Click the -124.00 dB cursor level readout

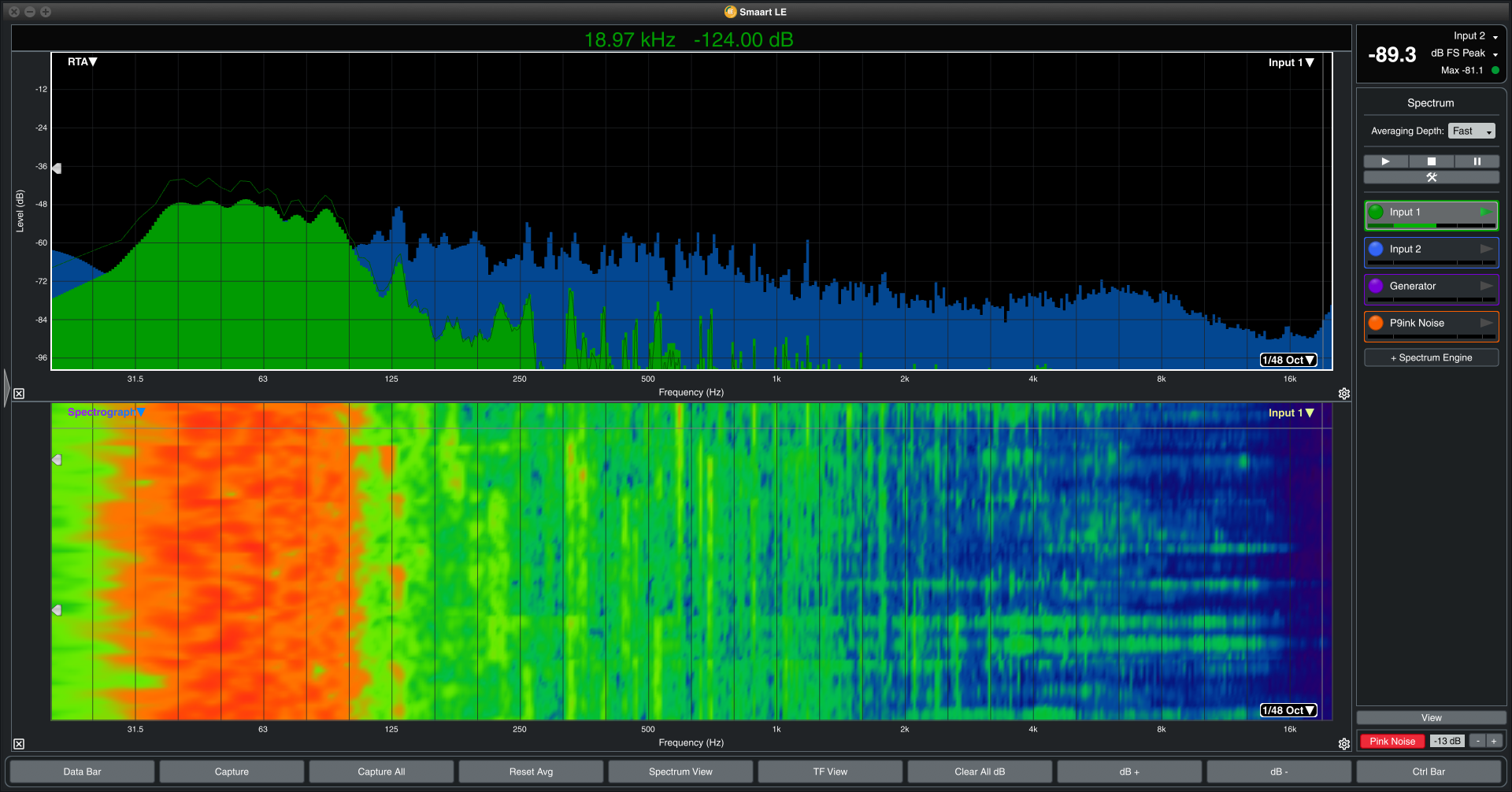pos(743,39)
